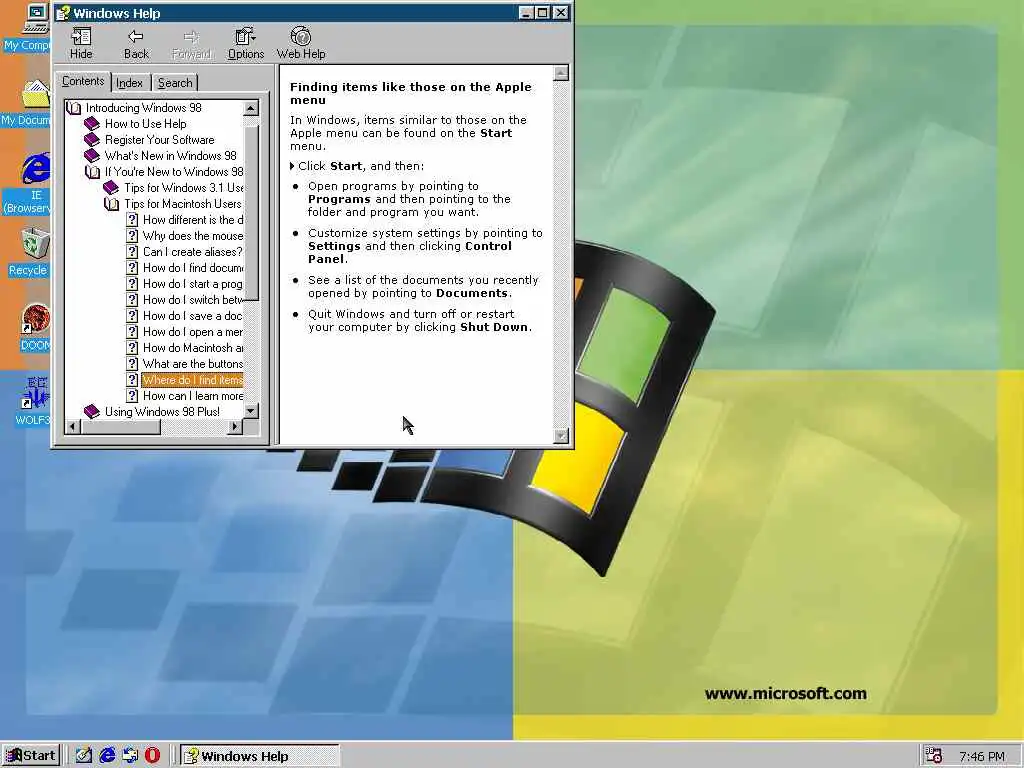Switch to the Index tab
The height and width of the screenshot is (768, 1024).
click(129, 83)
